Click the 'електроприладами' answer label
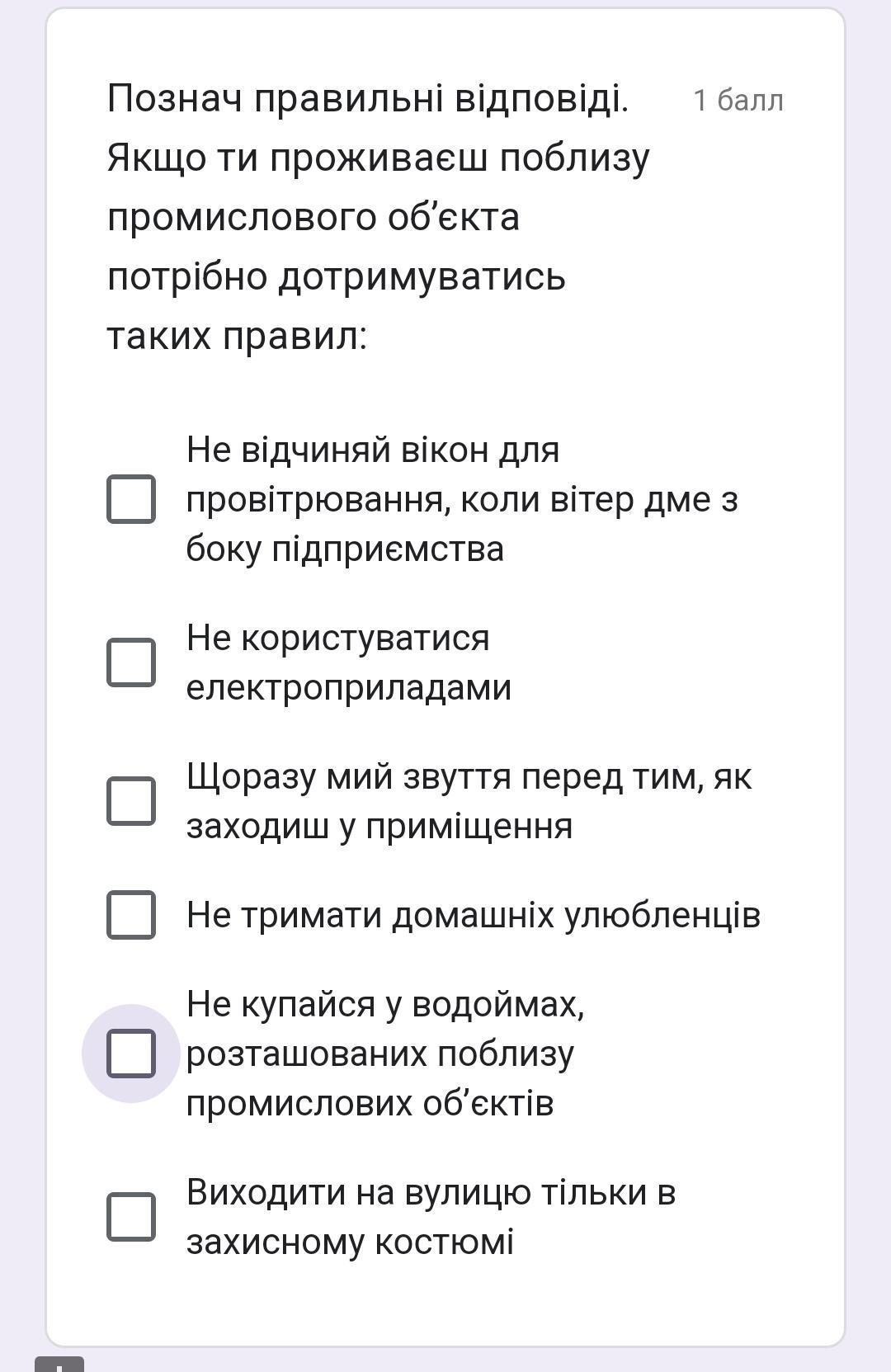Screen dimensions: 891x1372 click(x=349, y=688)
